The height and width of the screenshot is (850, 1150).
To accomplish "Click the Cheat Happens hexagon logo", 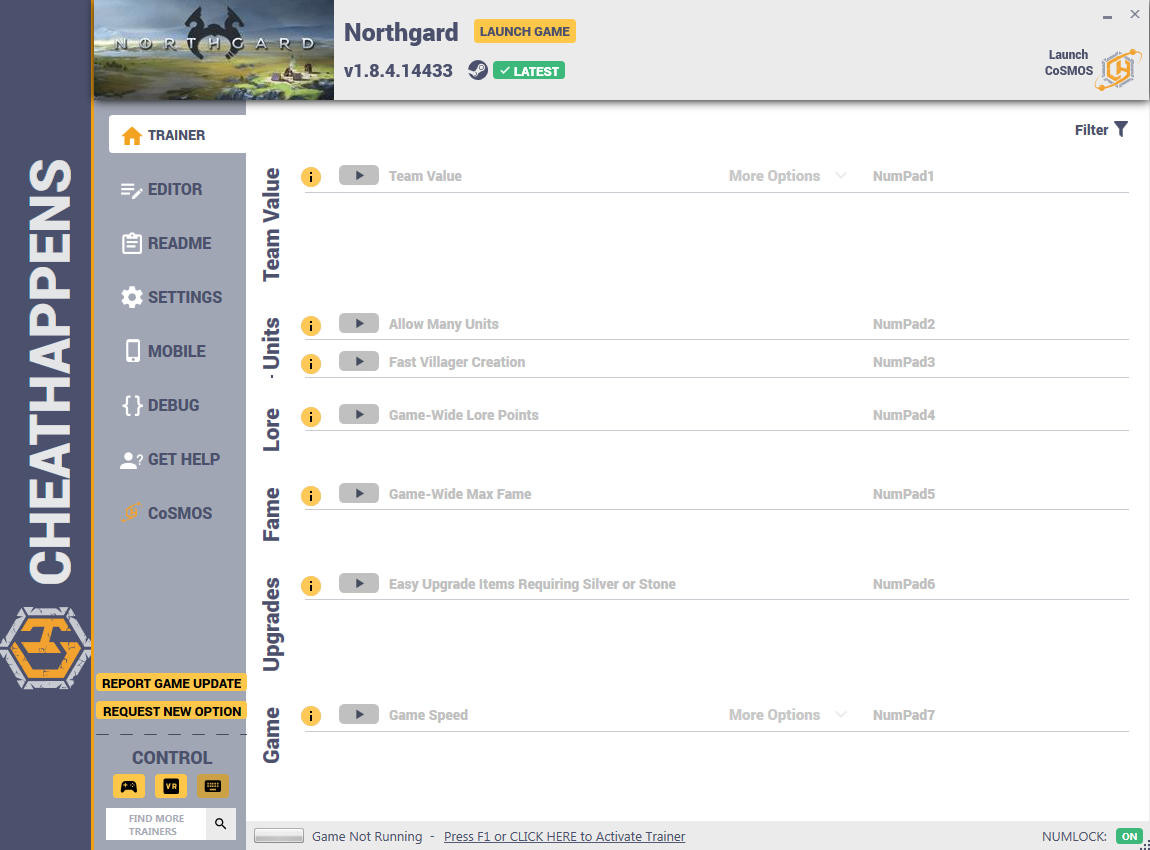I will [x=45, y=648].
